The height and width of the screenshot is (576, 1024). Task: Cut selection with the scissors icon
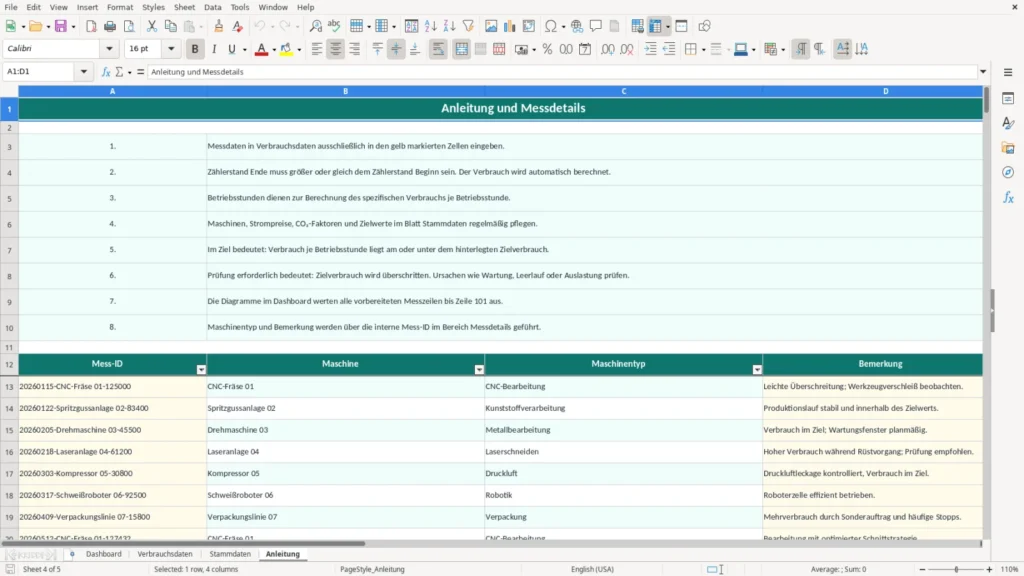pos(152,26)
